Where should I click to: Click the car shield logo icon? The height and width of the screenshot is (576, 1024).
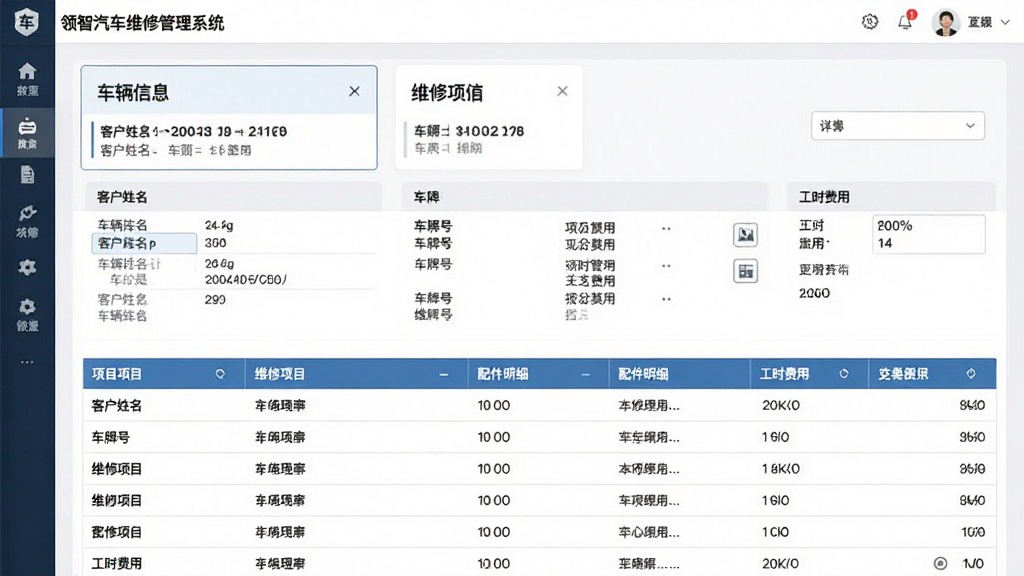pyautogui.click(x=27, y=22)
